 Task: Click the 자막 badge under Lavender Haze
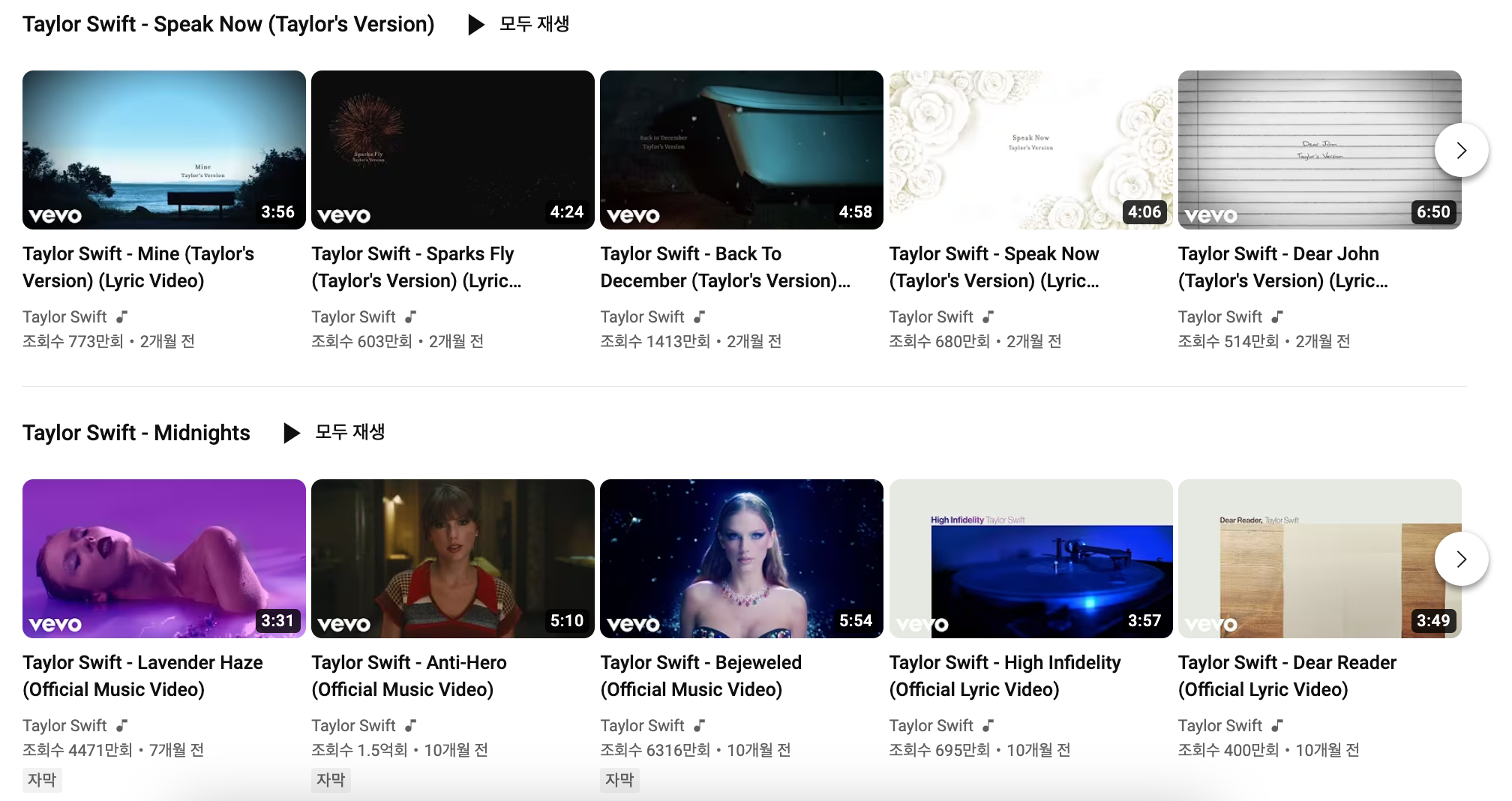pyautogui.click(x=42, y=780)
